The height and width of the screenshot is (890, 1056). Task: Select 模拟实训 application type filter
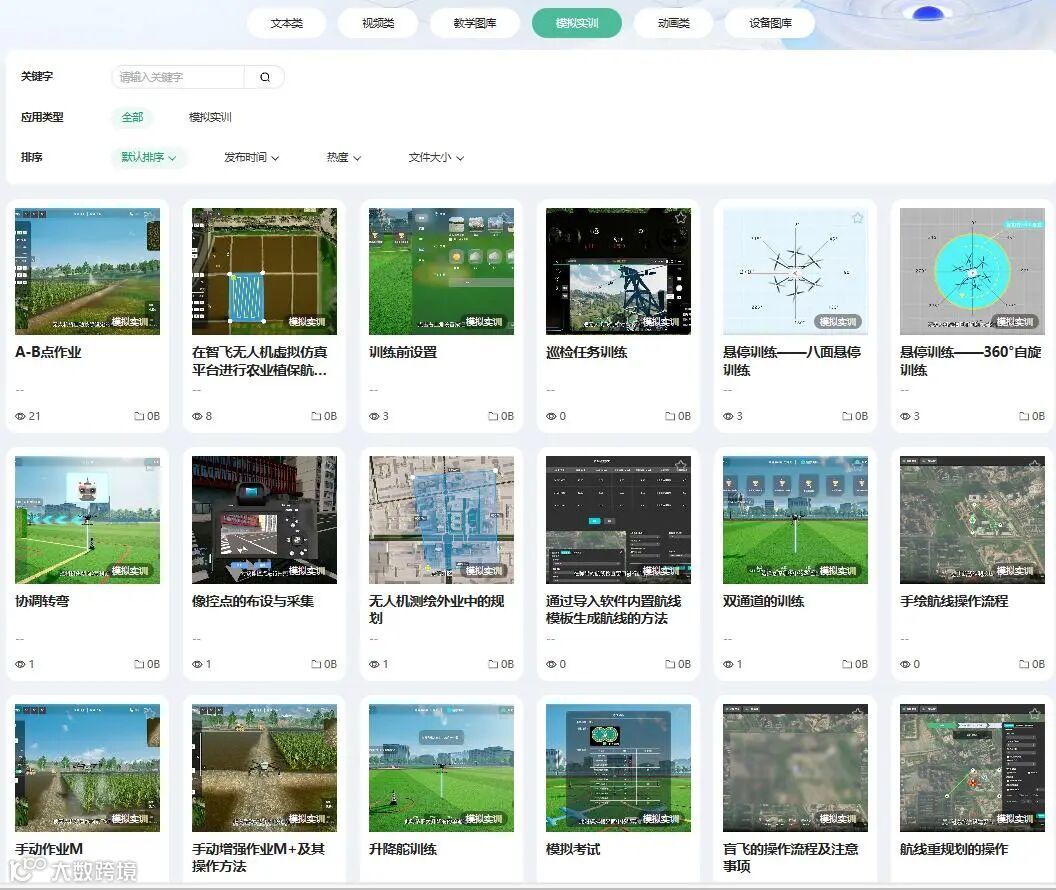210,117
